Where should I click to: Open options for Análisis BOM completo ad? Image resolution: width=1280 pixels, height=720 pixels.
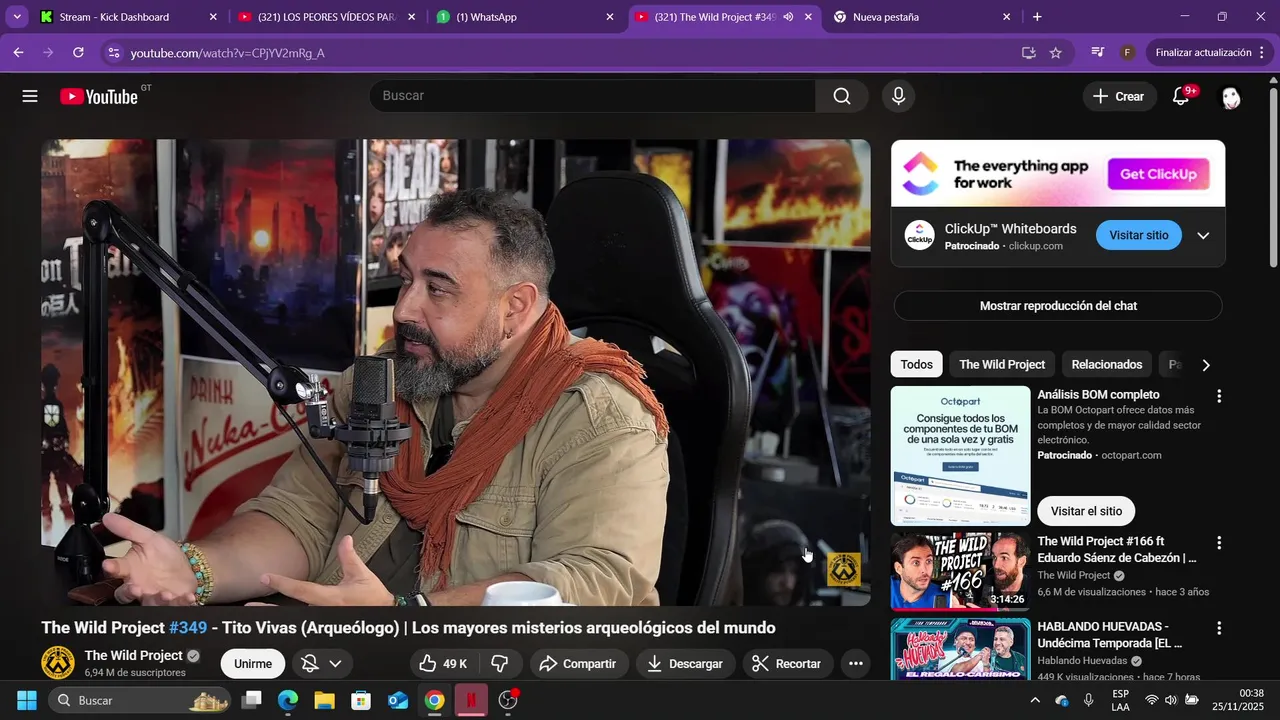click(x=1218, y=396)
